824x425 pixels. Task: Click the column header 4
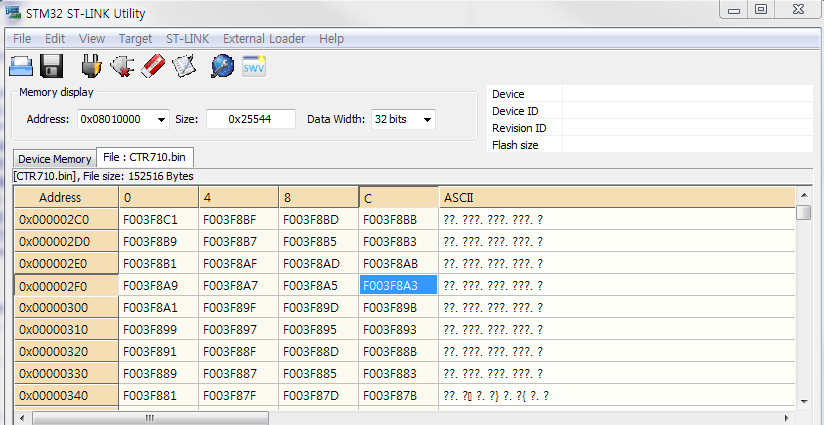[x=239, y=197]
